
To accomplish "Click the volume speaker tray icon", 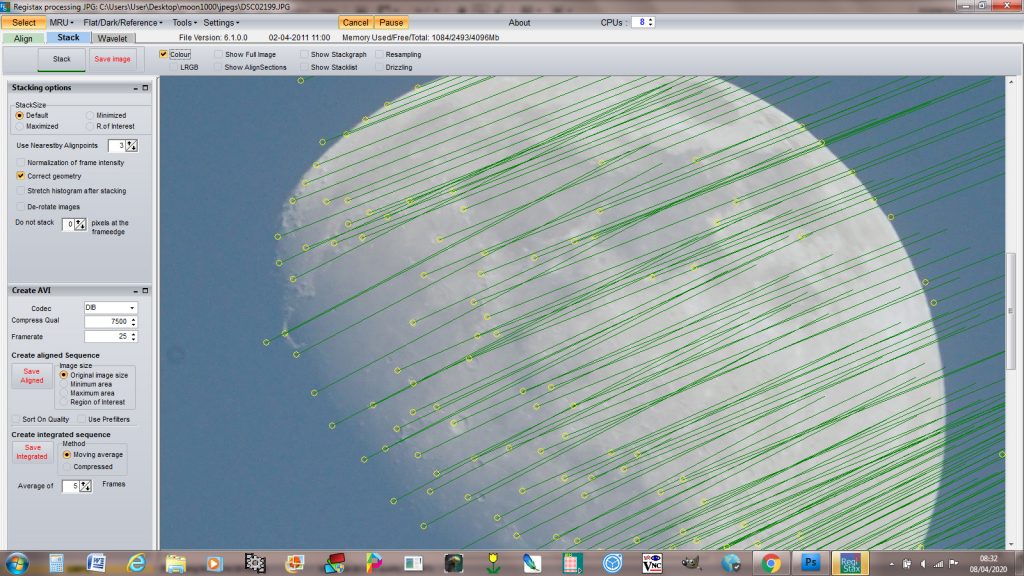I will [922, 564].
